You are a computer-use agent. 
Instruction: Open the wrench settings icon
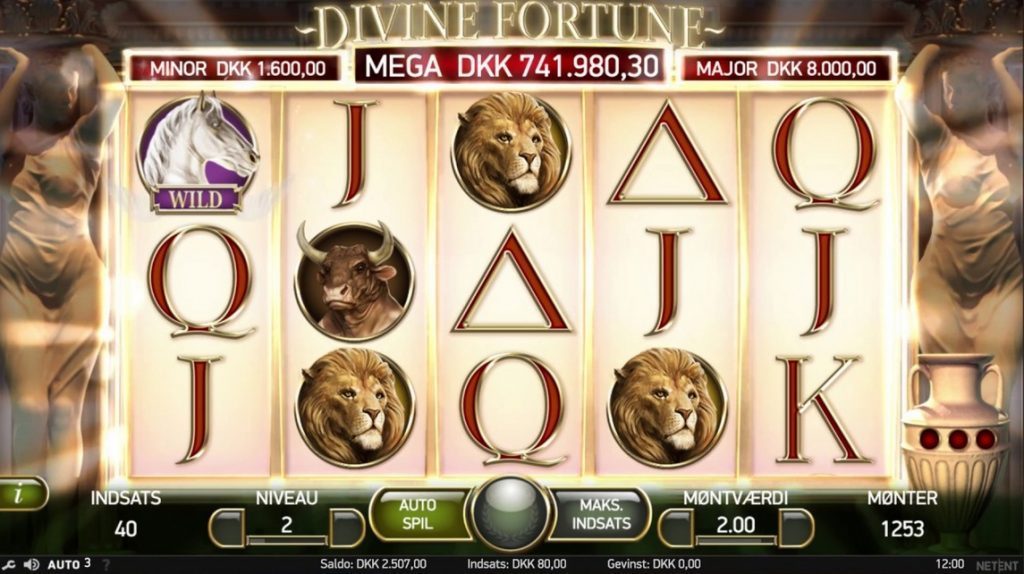coord(9,565)
